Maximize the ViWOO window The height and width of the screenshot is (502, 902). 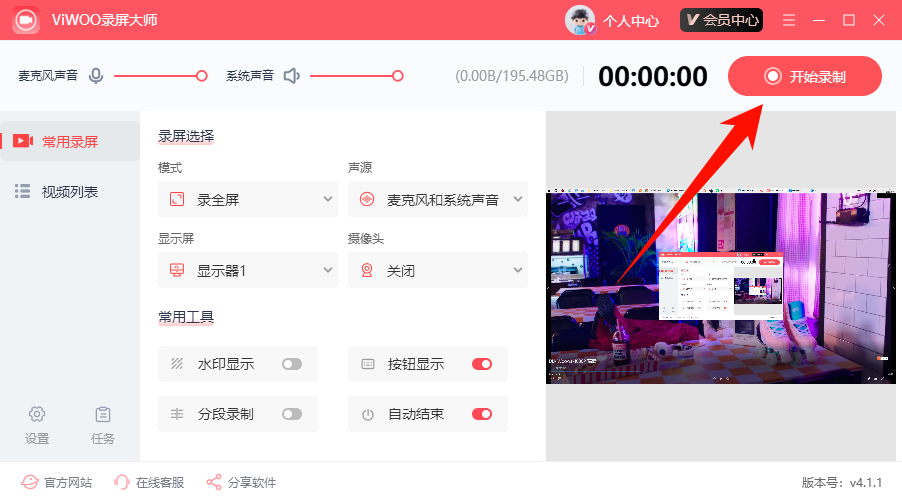click(x=849, y=20)
